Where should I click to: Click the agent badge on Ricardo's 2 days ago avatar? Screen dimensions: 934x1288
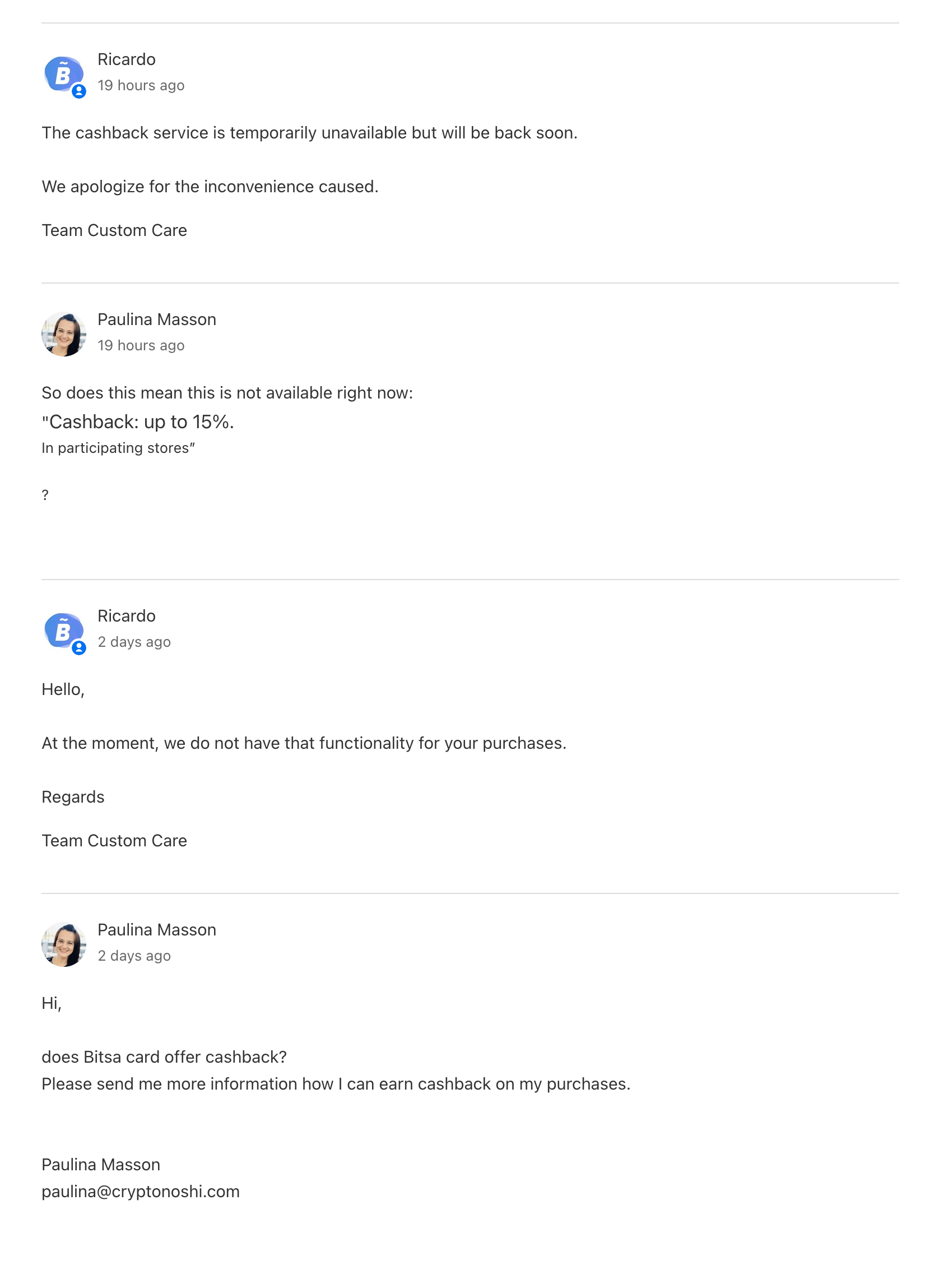coord(79,648)
